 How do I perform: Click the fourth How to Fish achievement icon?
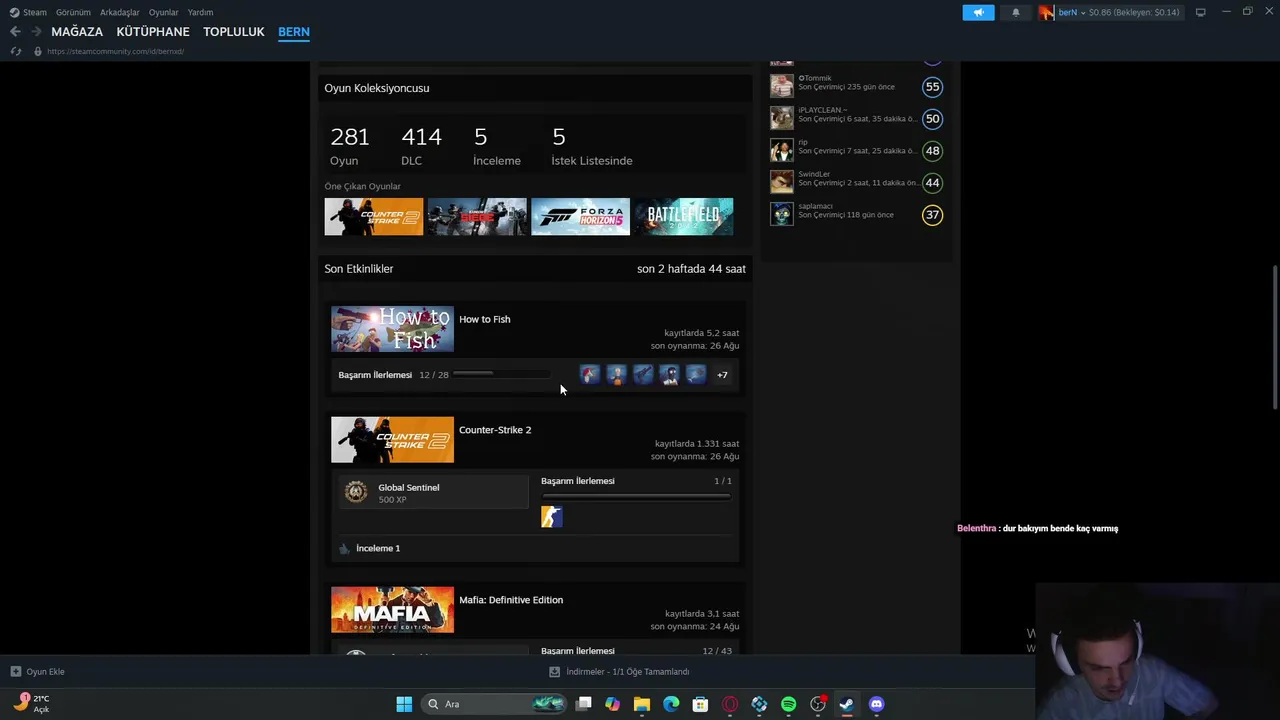click(669, 375)
